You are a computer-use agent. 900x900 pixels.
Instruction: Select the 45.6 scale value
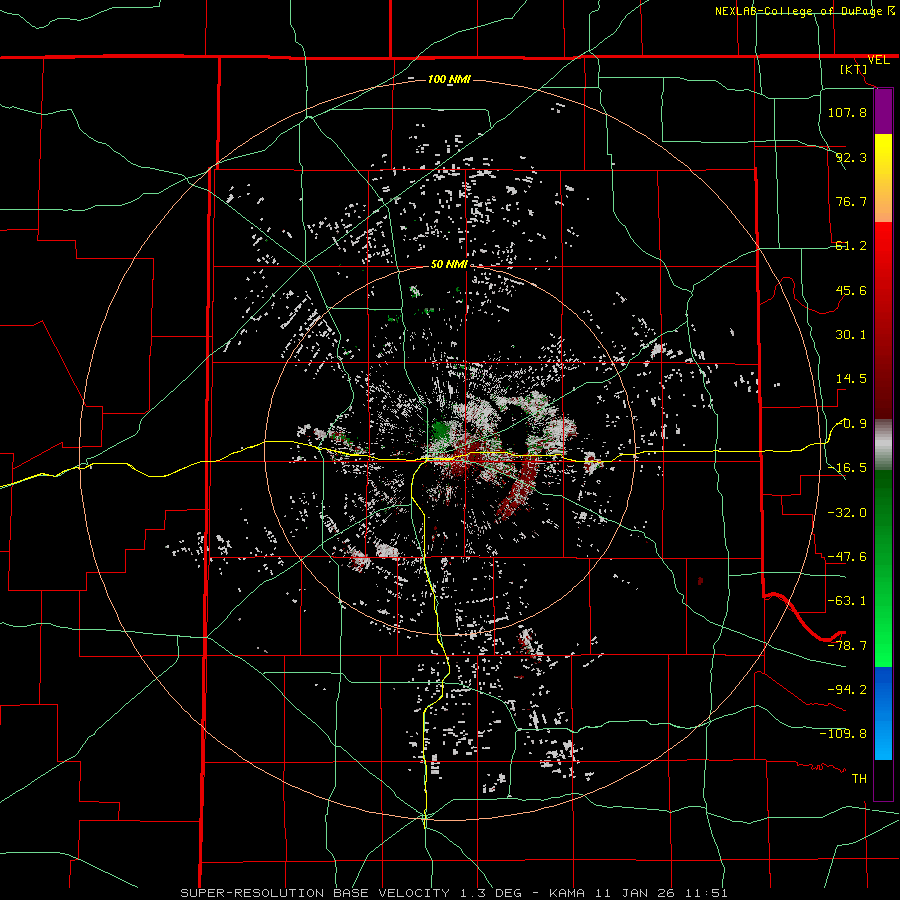[x=851, y=290]
